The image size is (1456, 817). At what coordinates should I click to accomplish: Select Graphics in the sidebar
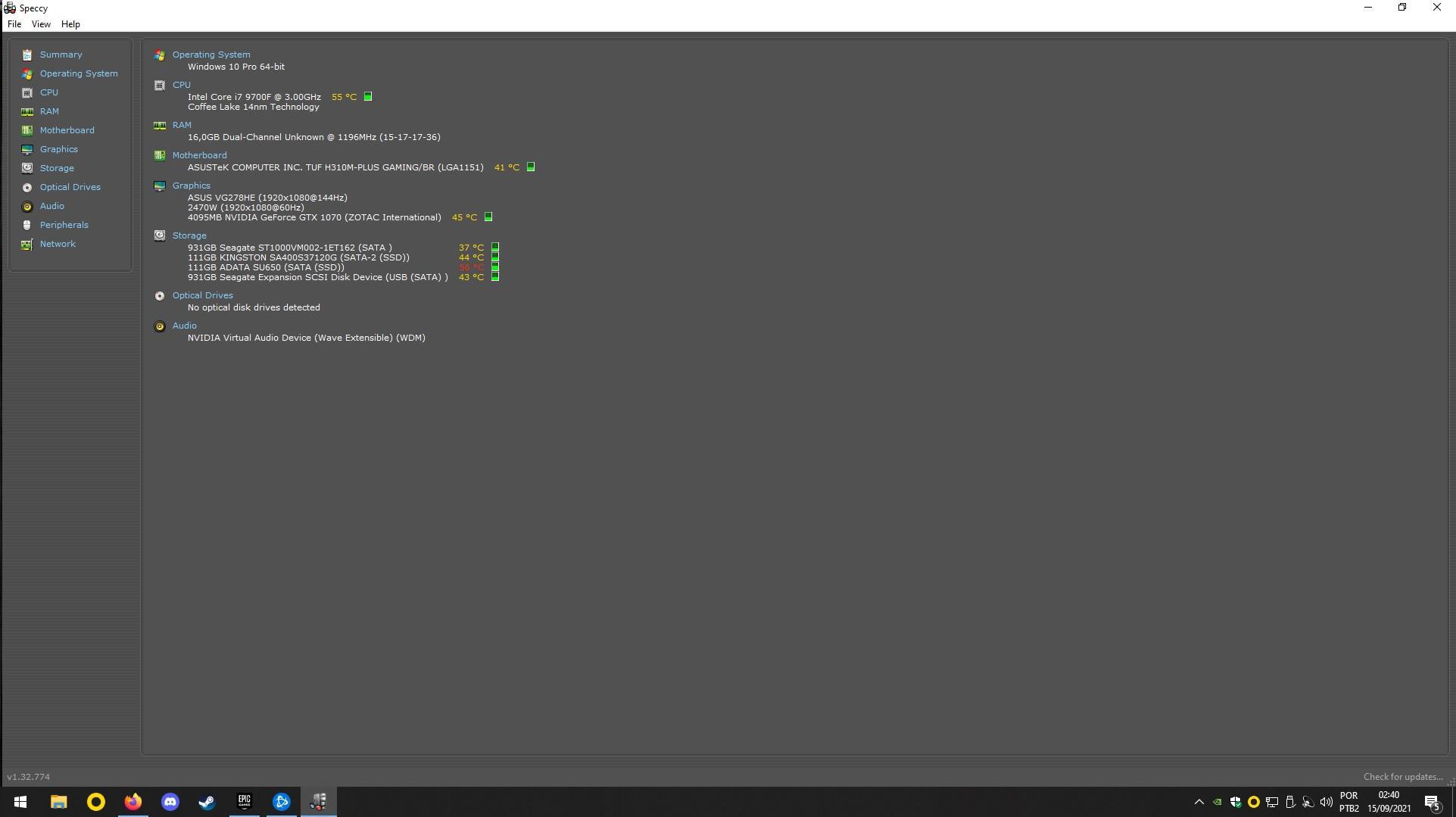(59, 149)
